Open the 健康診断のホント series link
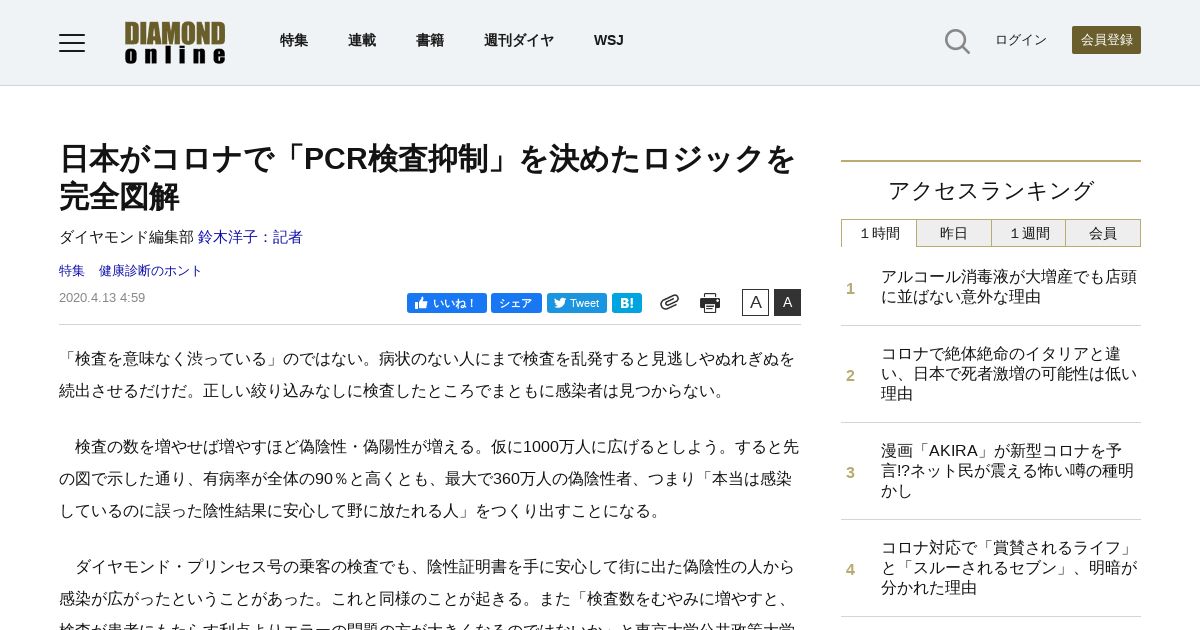This screenshot has width=1200, height=630. (150, 270)
